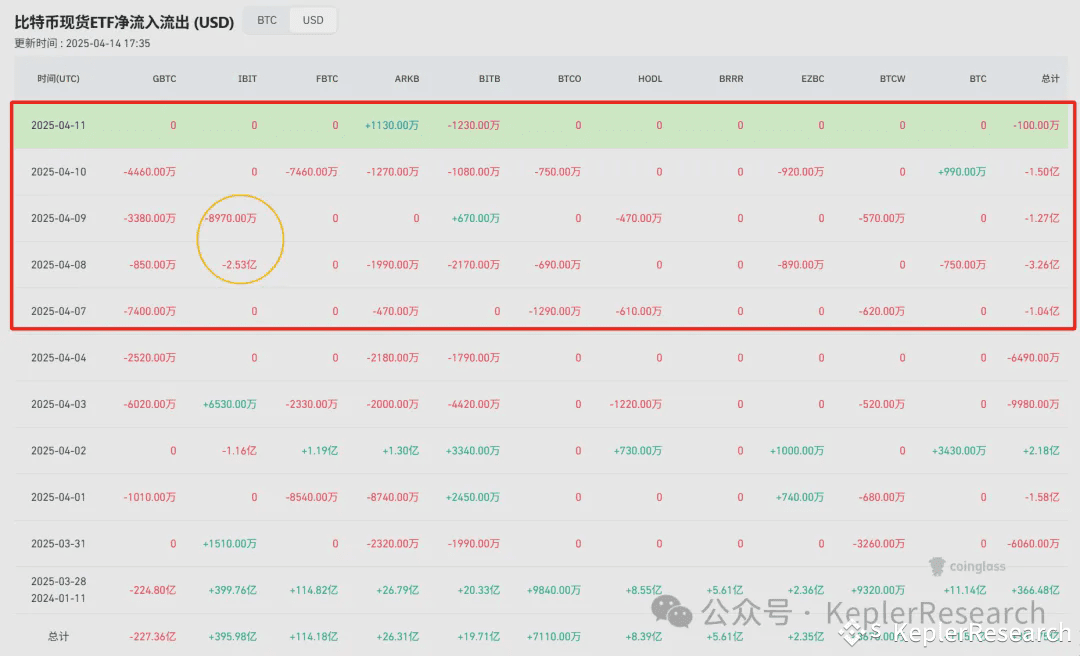Click the +6530.00万 IBIT value
Viewport: 1080px width, 656px height.
[229, 404]
